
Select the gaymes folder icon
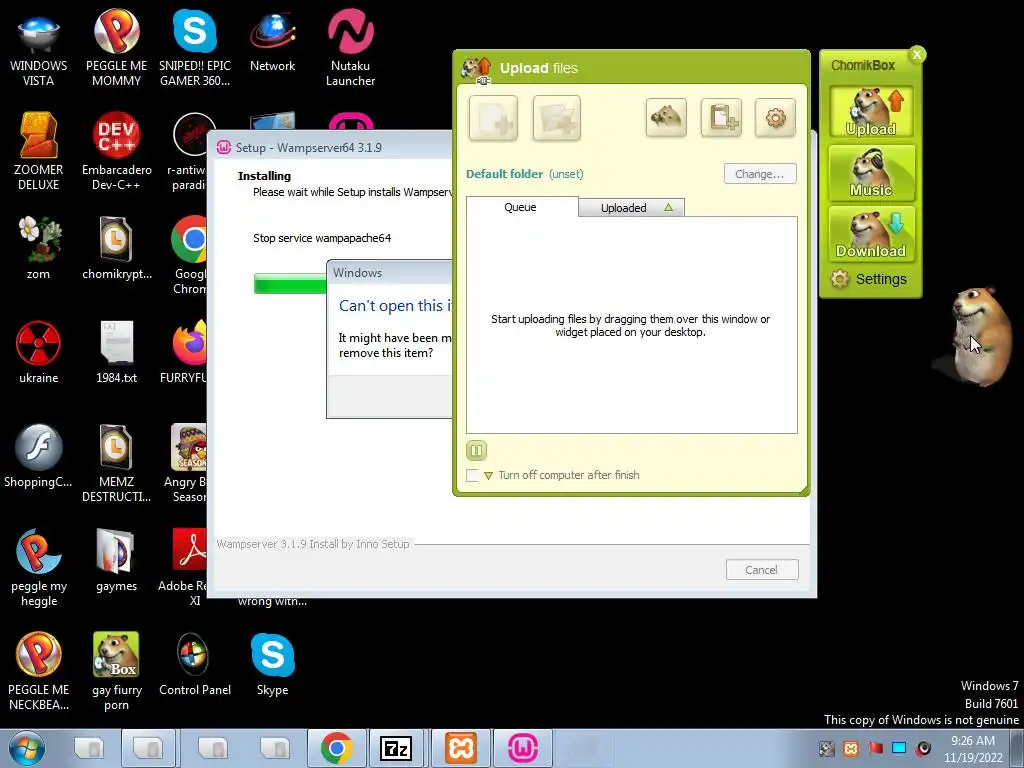[116, 560]
